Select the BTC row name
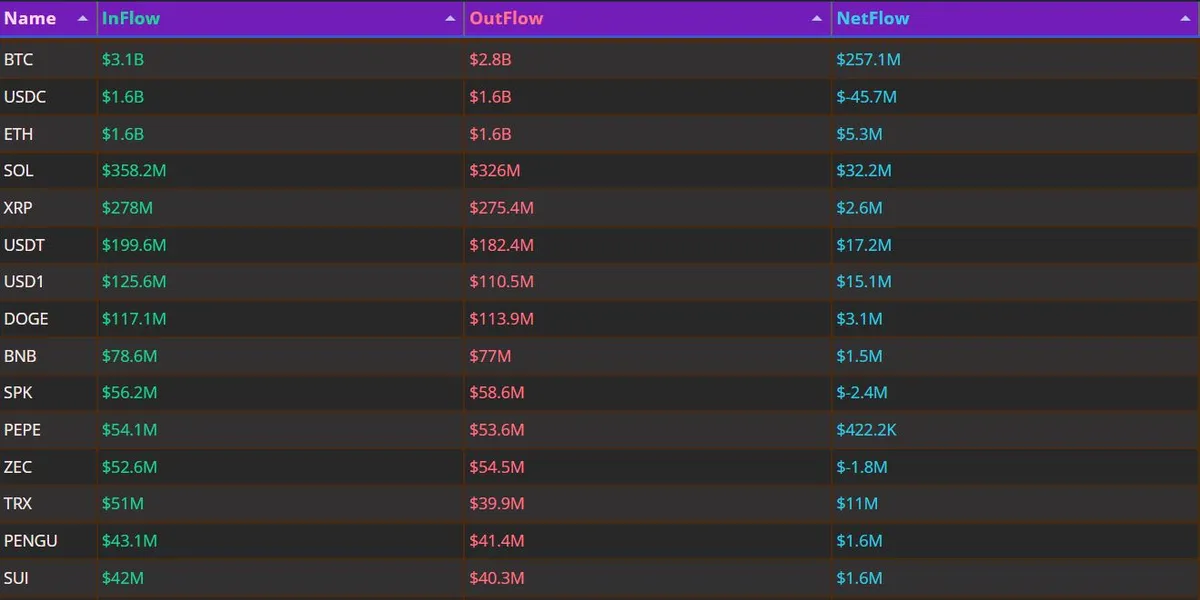 (19, 60)
